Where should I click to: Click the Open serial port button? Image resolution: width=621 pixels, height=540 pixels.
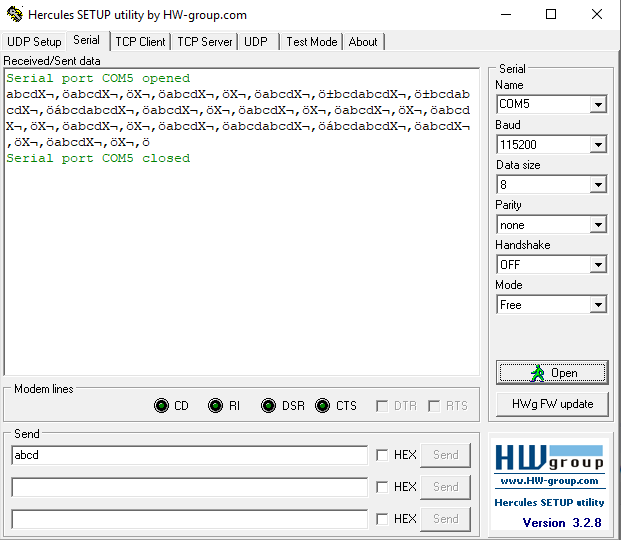pos(552,373)
